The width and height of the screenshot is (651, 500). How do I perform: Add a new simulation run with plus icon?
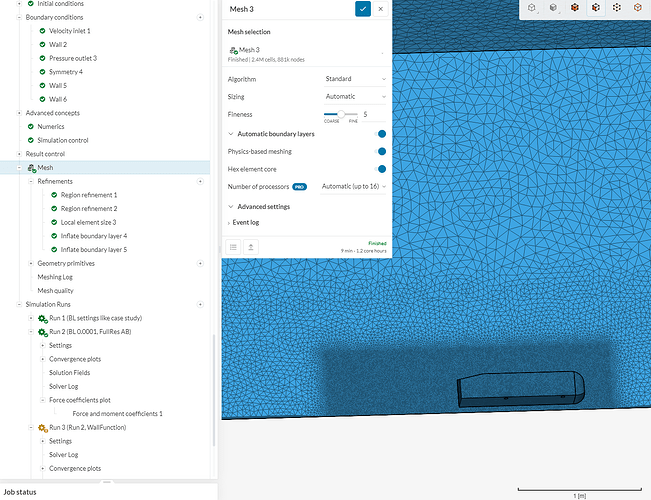point(200,304)
